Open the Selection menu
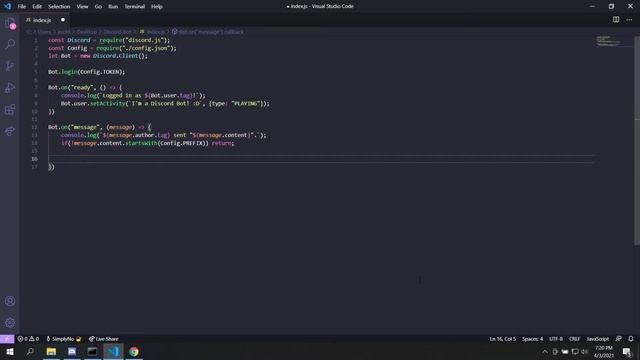 (59, 6)
